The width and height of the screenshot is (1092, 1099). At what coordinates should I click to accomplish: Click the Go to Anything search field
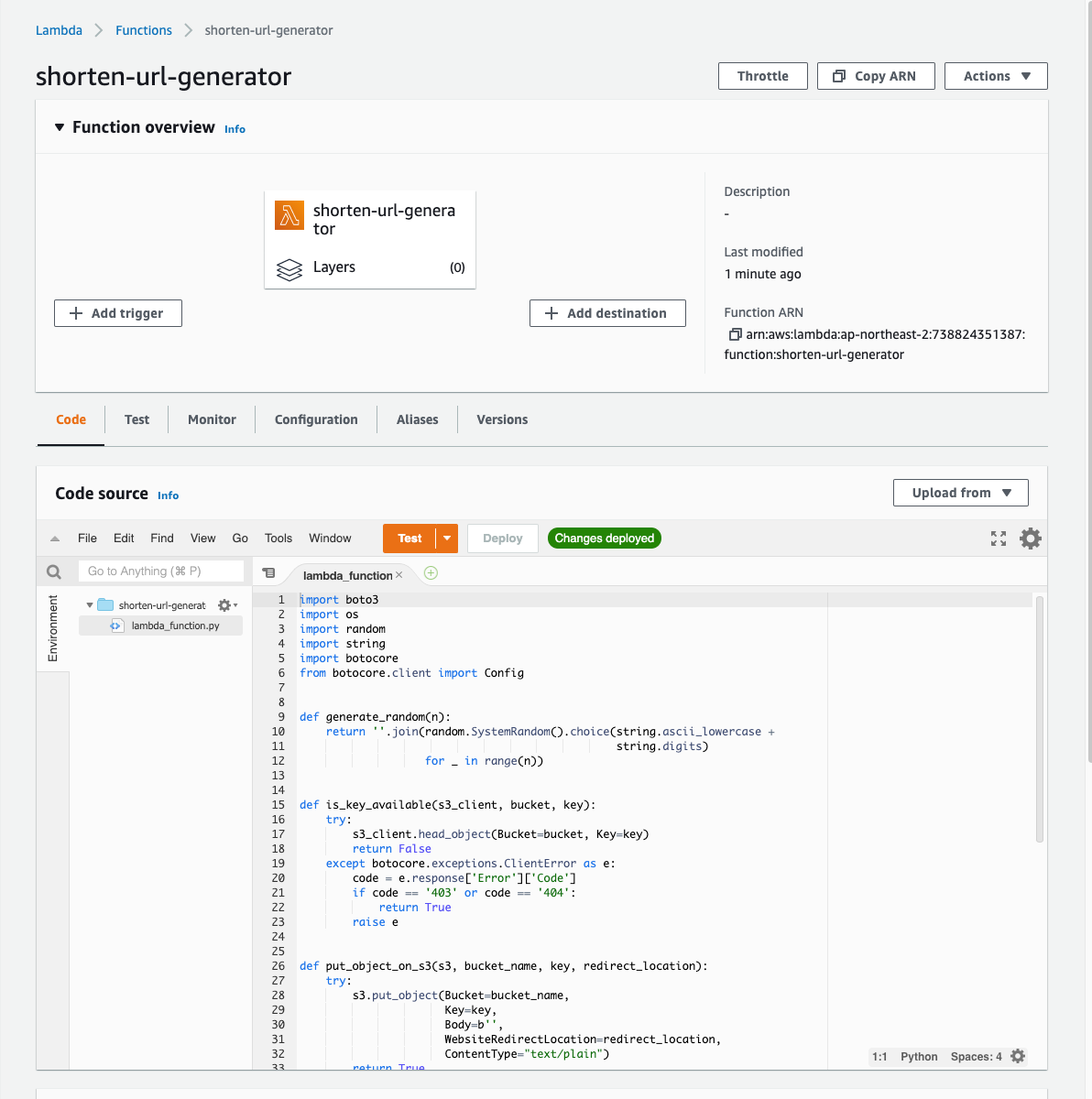coord(161,571)
